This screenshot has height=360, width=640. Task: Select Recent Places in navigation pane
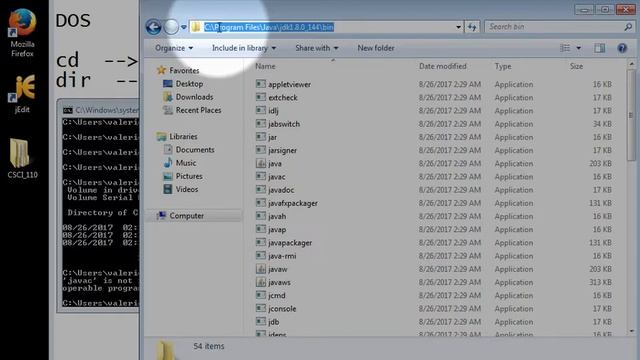198,110
